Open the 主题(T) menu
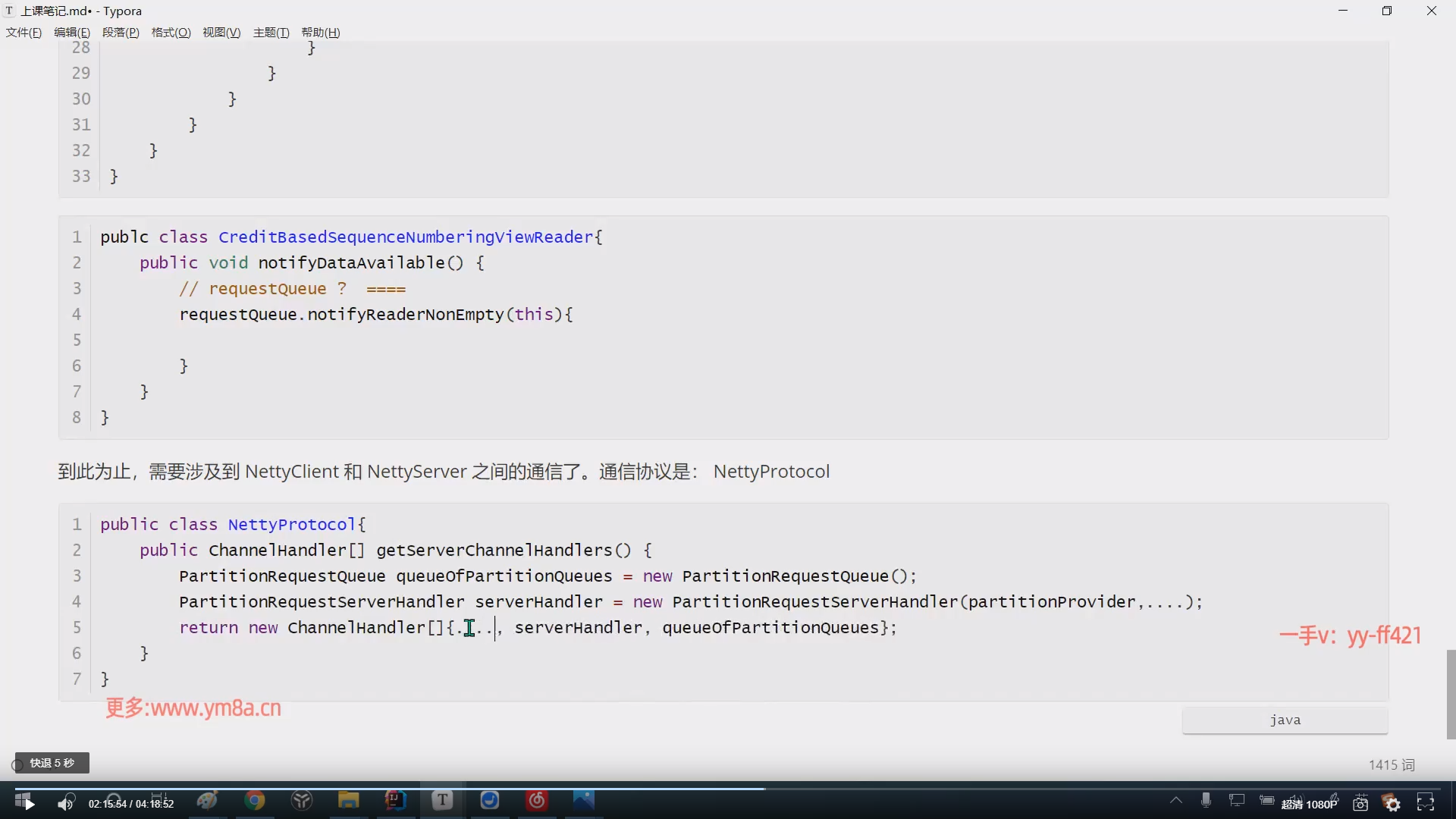 coord(271,33)
